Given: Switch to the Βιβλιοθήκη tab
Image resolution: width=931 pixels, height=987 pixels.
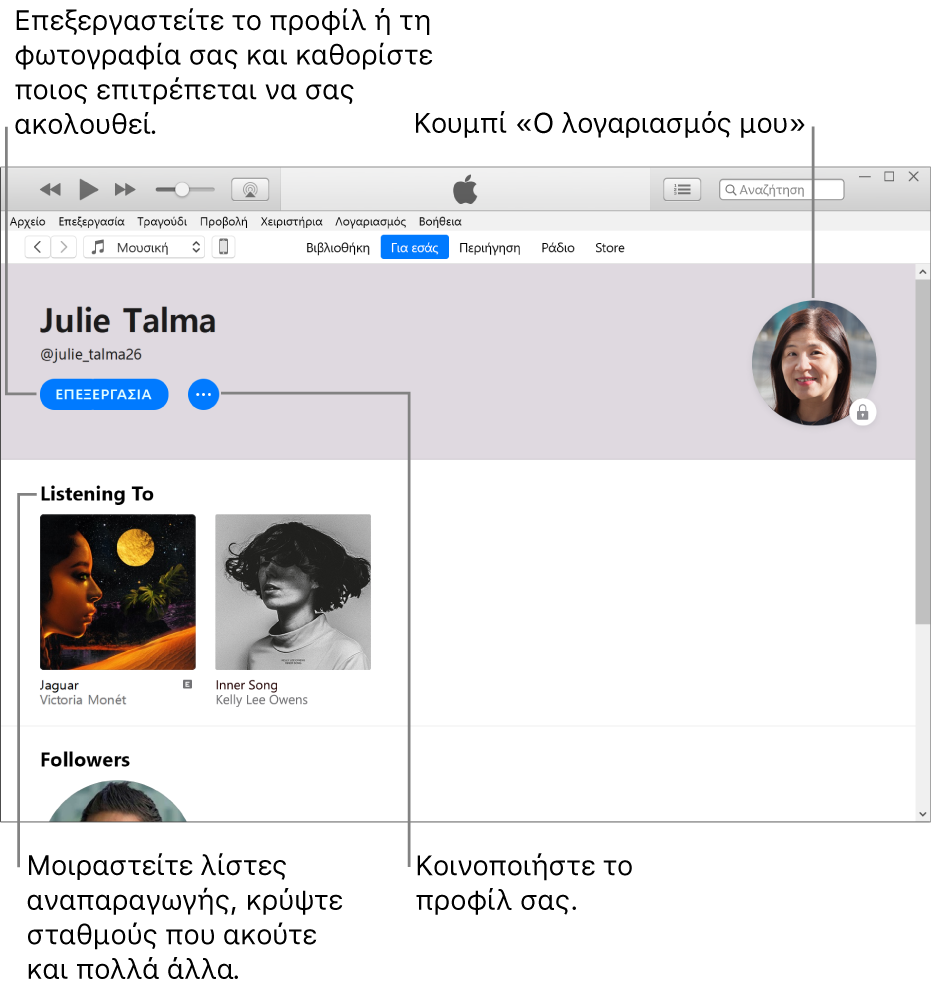Looking at the screenshot, I should tap(338, 248).
